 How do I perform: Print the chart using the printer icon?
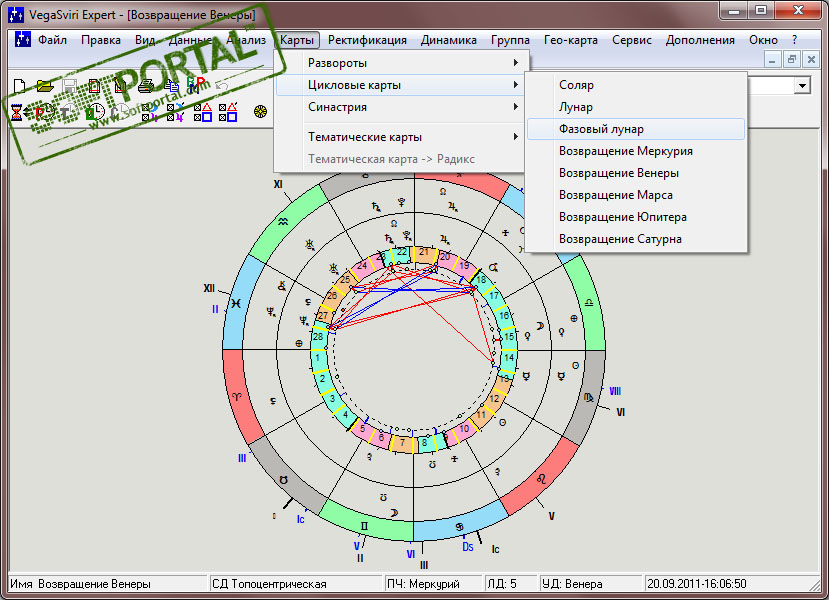(146, 86)
